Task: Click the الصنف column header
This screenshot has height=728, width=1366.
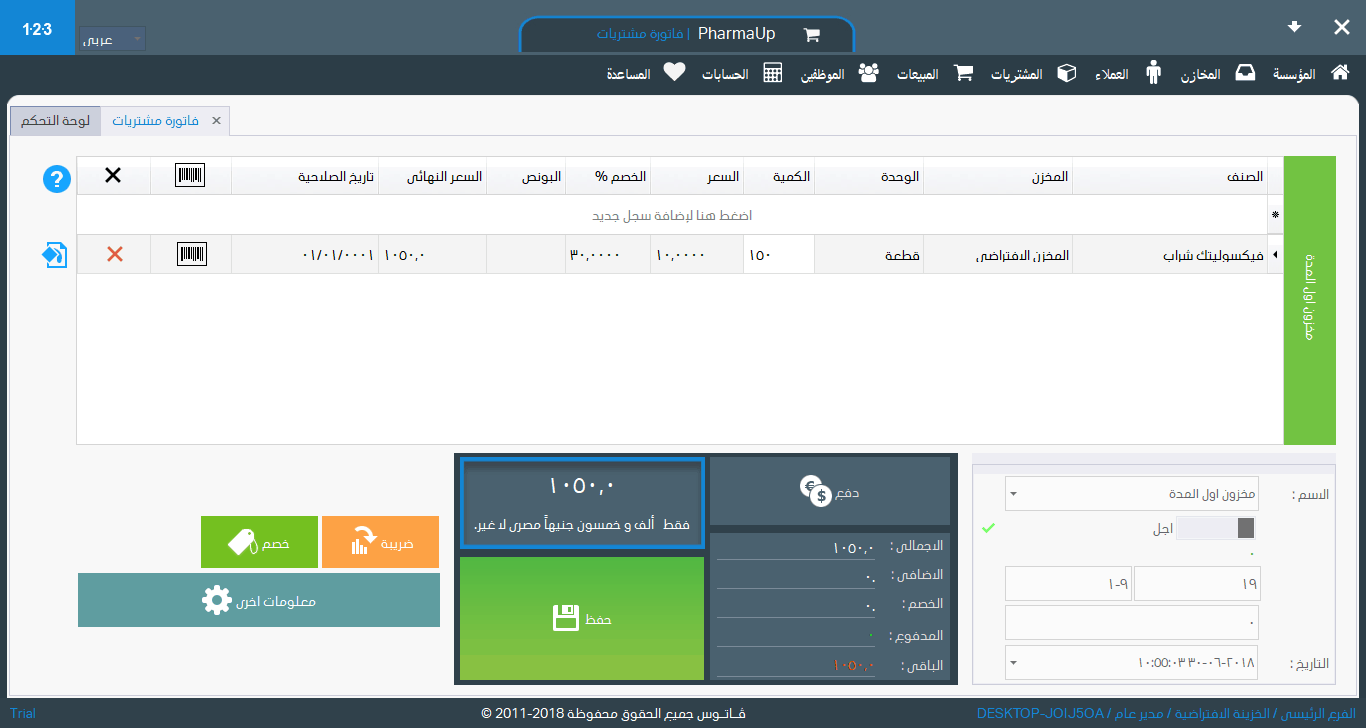Action: [x=1168, y=176]
